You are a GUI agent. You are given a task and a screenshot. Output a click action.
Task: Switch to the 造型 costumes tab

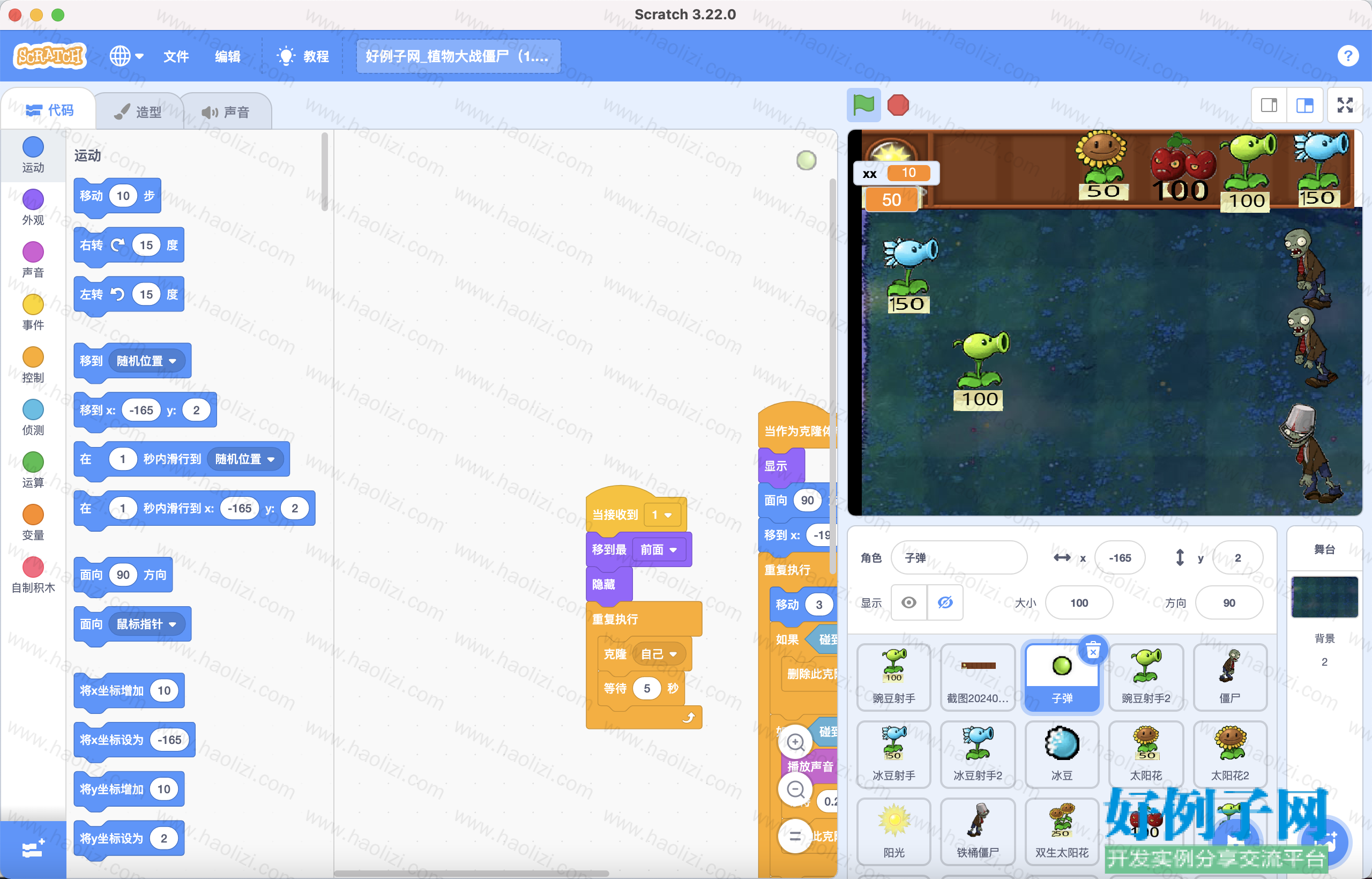coord(139,111)
